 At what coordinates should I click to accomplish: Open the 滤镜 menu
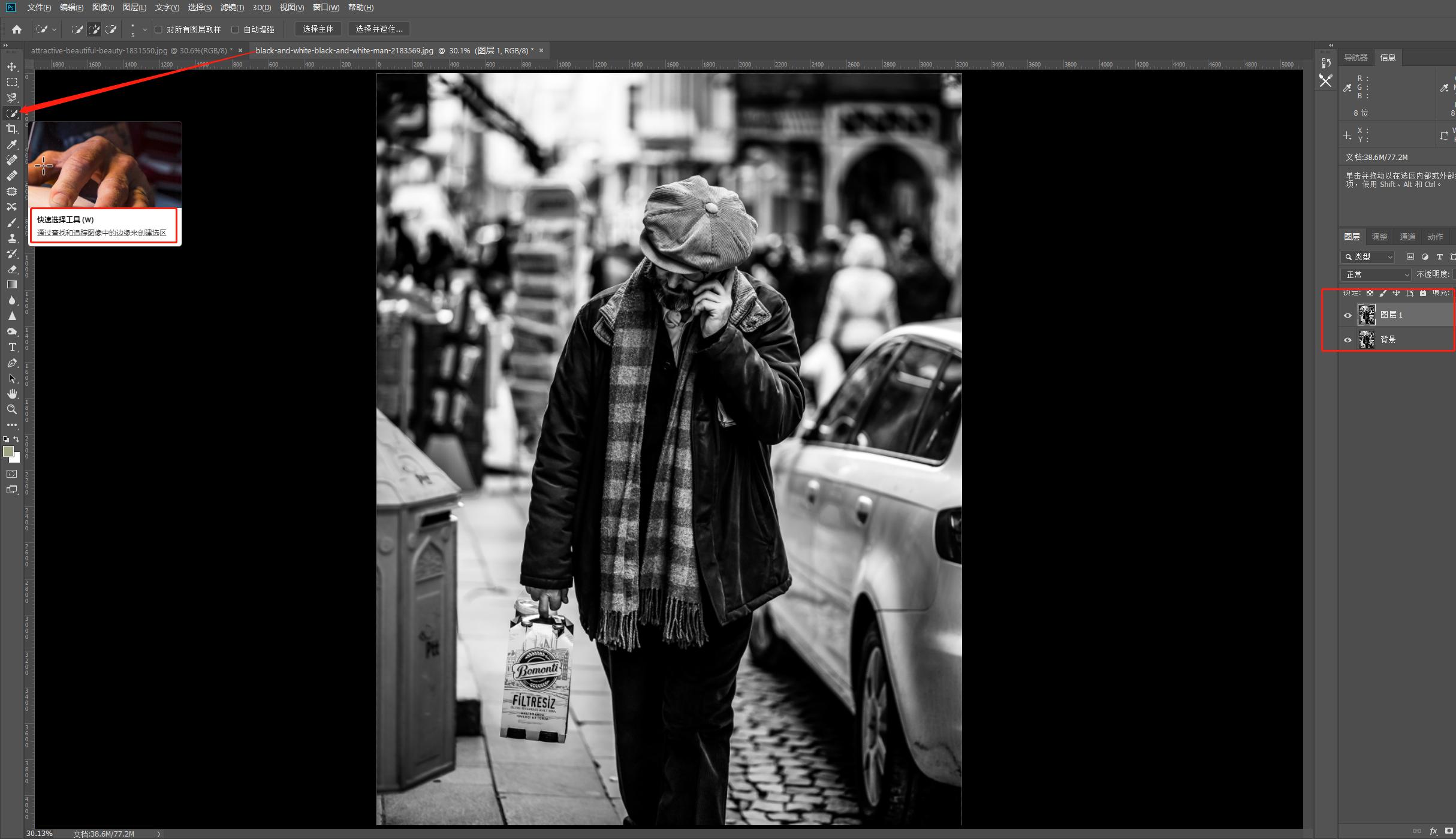click(x=231, y=8)
